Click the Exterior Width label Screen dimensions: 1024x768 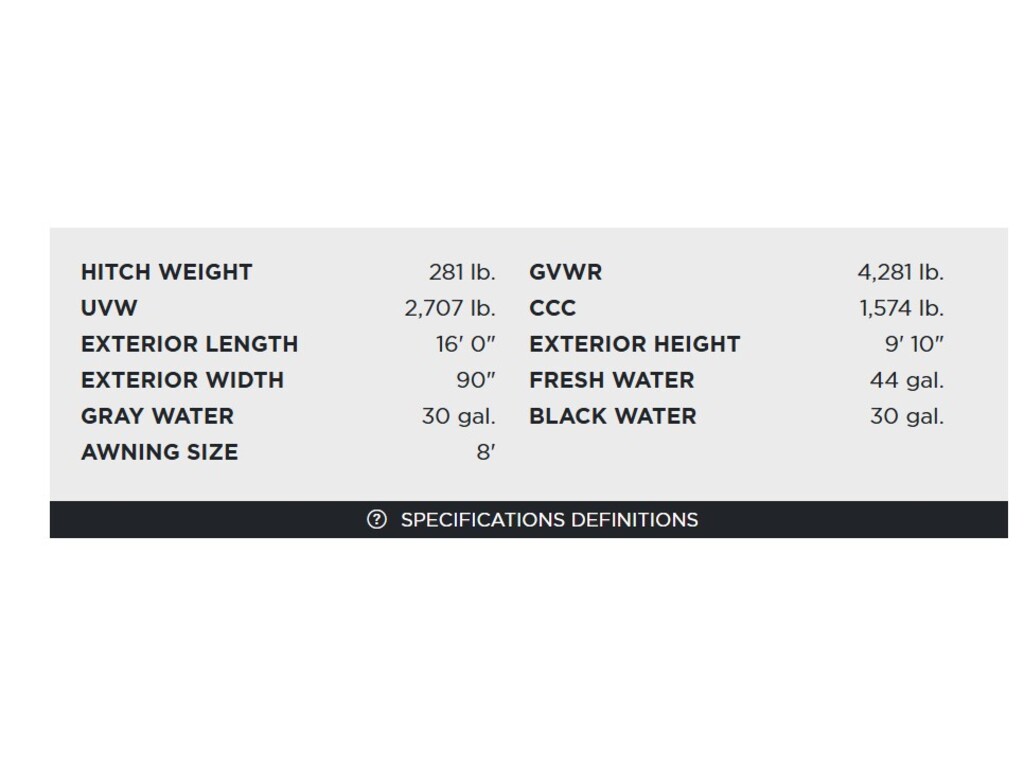tap(182, 380)
